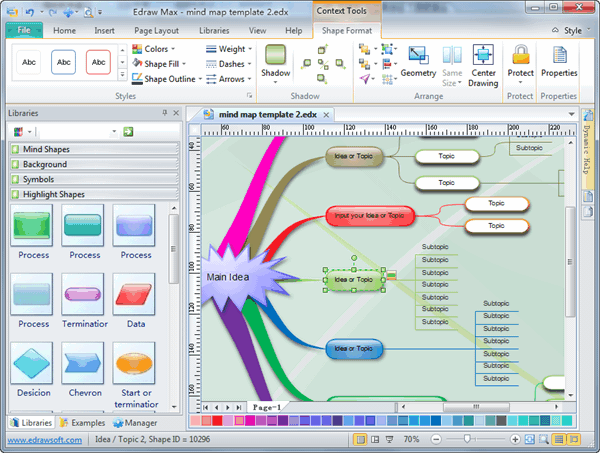Open shape Properties from the ribbon
This screenshot has width=600, height=453.
(559, 60)
